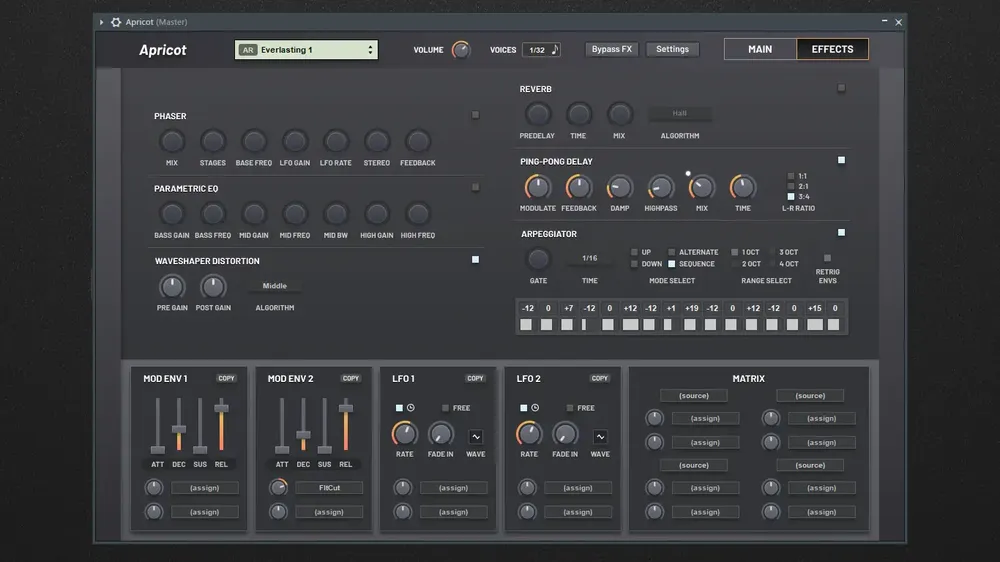This screenshot has height=562, width=1000.
Task: Click the Mod Env 1 REL slider
Action: [x=221, y=426]
